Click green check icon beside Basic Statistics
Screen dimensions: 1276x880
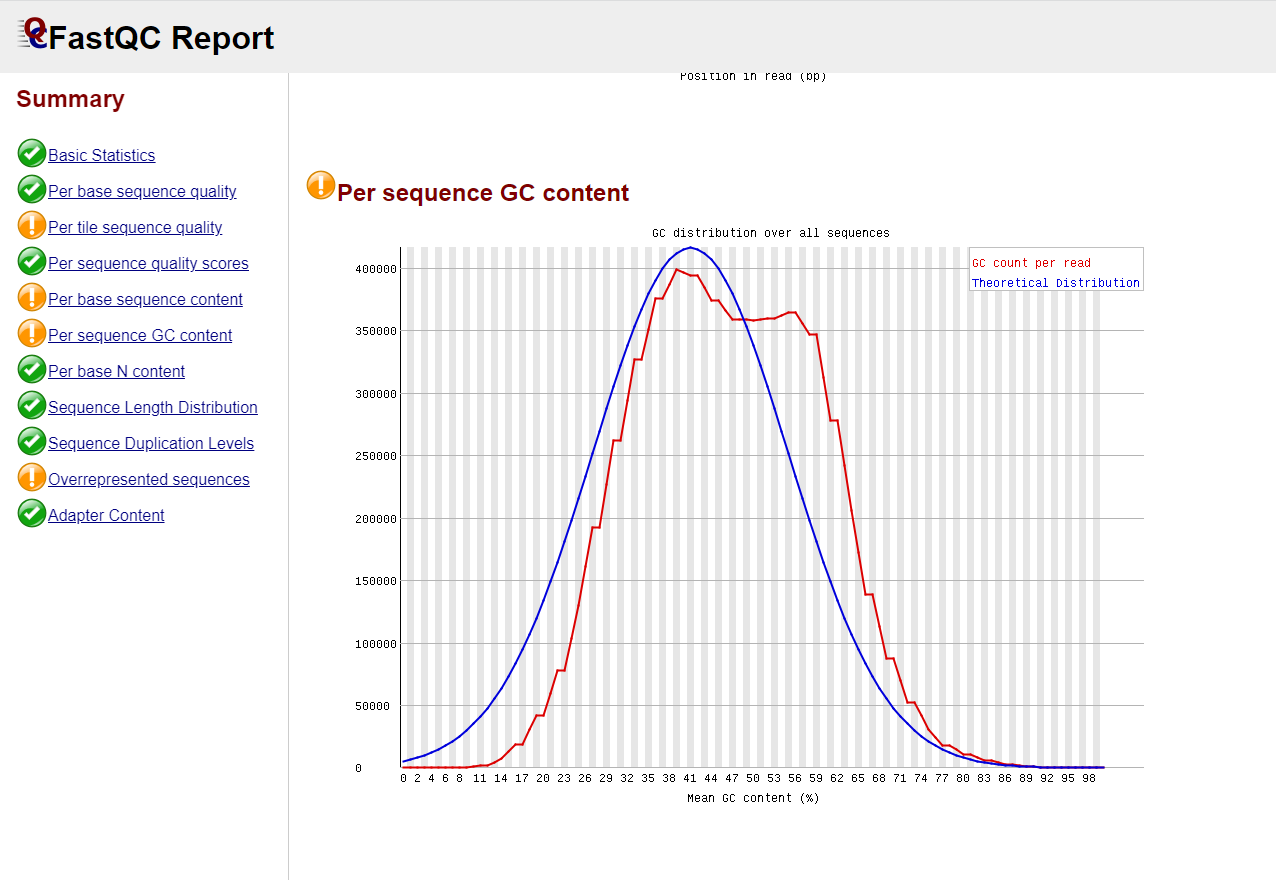[32, 154]
